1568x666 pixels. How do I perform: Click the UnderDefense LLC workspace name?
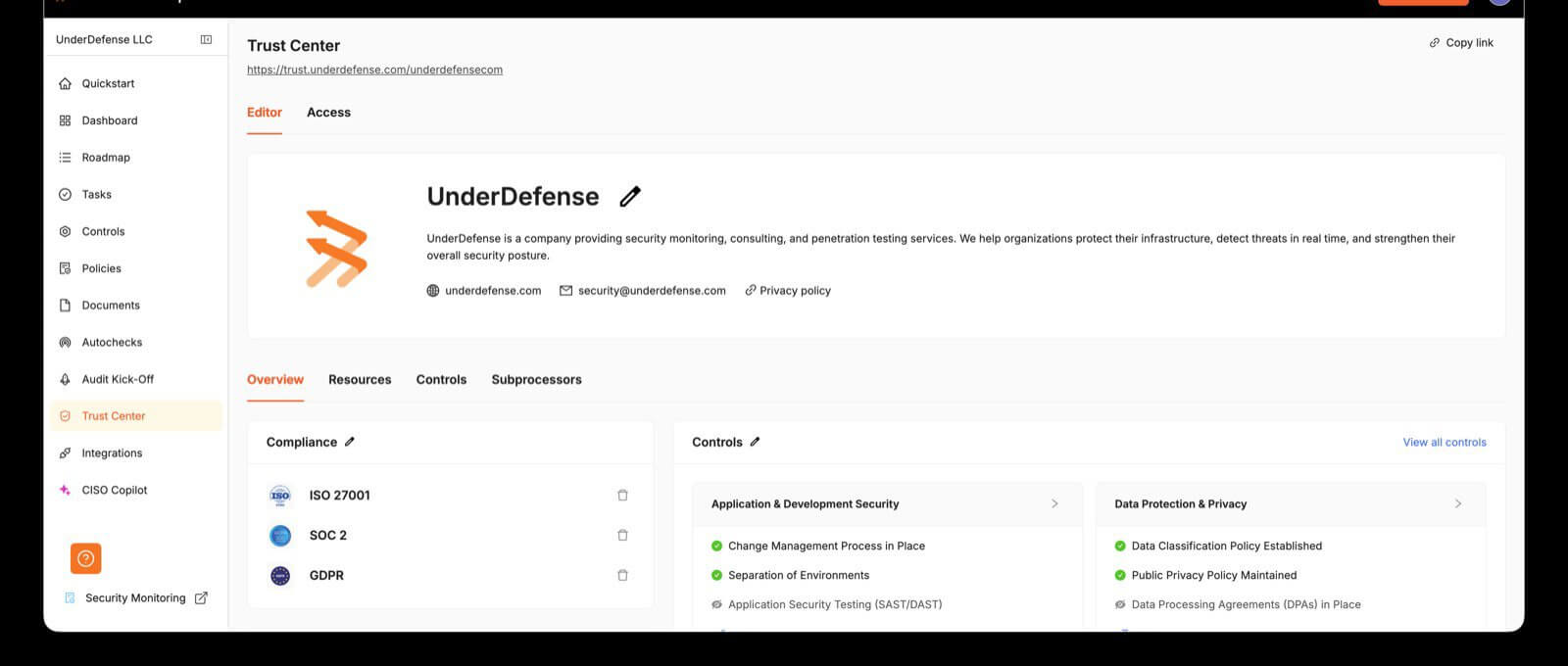point(104,39)
